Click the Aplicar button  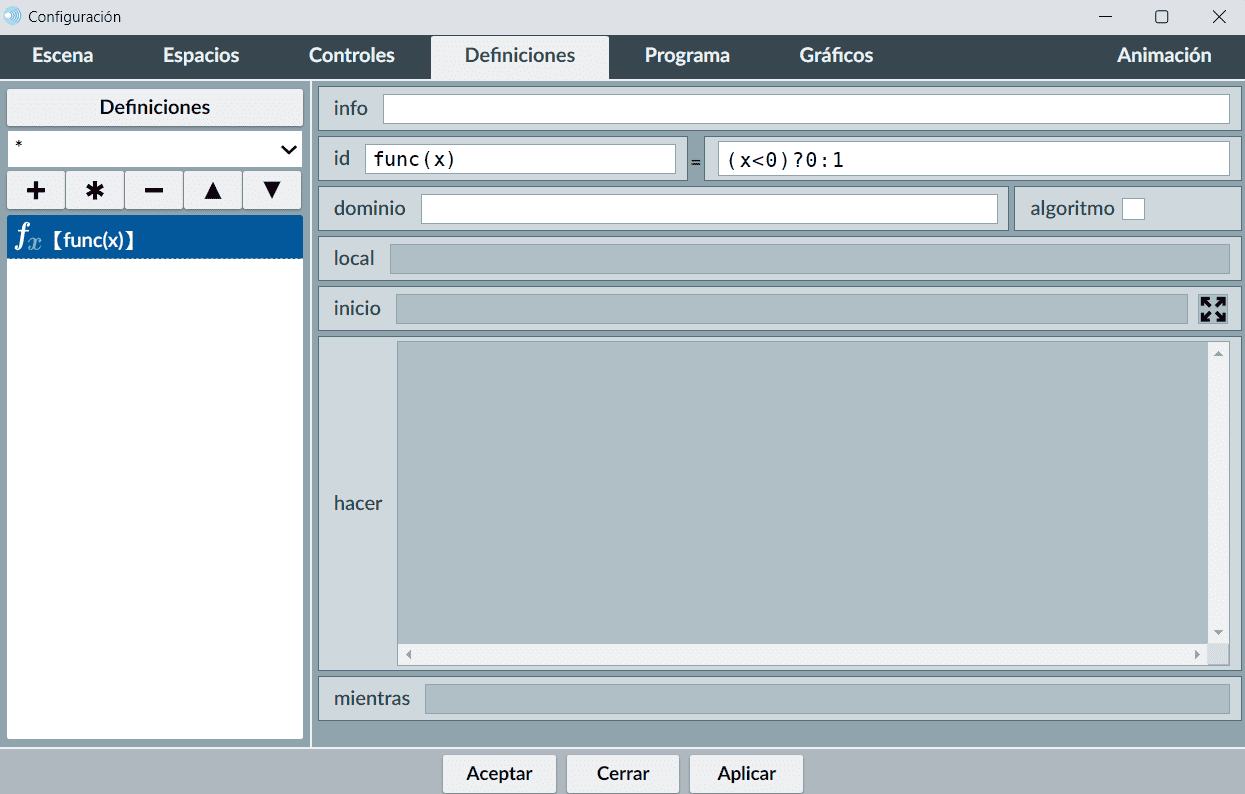pyautogui.click(x=746, y=773)
